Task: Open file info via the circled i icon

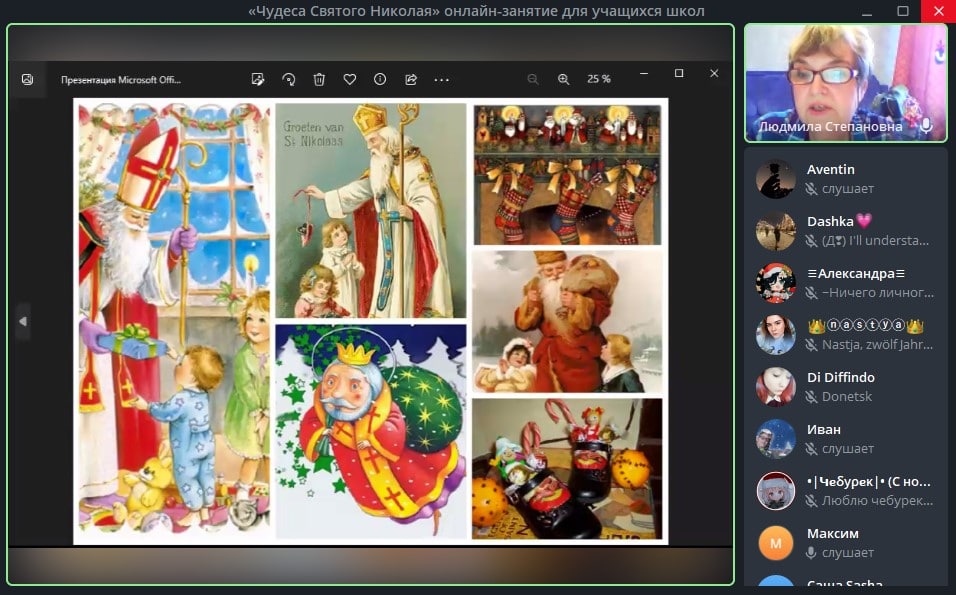Action: point(380,79)
